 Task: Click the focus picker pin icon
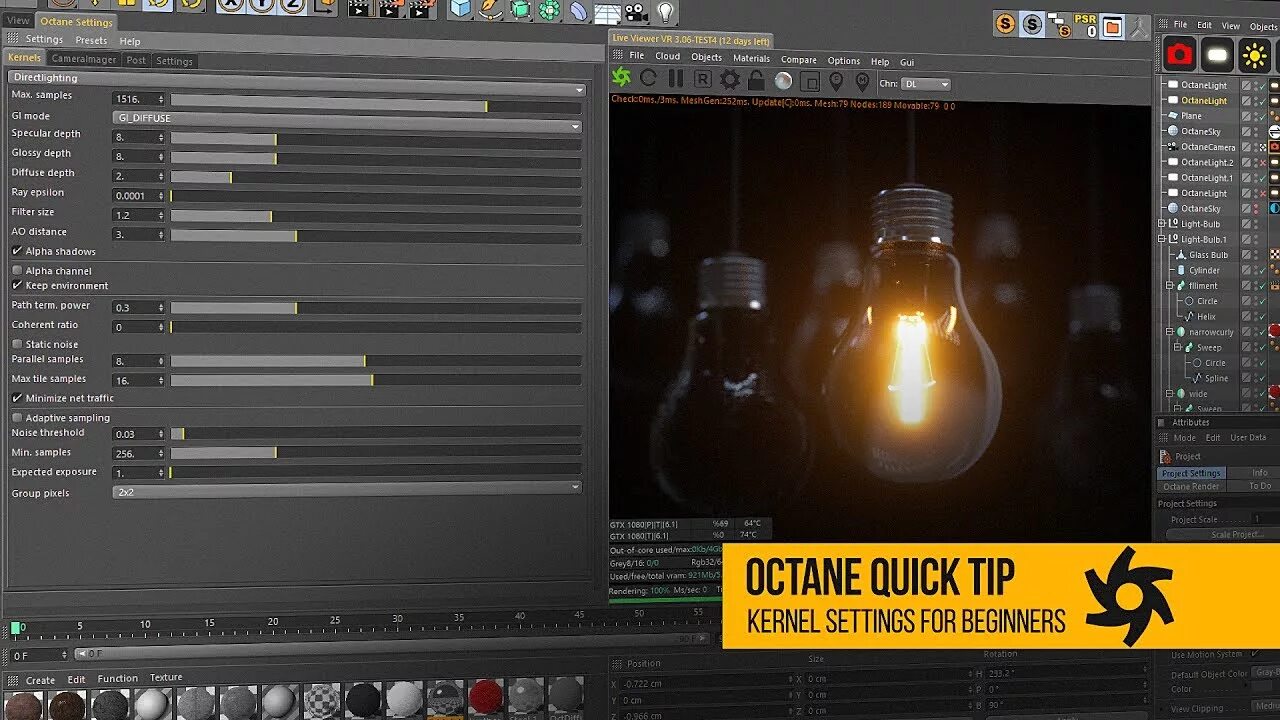(x=836, y=81)
